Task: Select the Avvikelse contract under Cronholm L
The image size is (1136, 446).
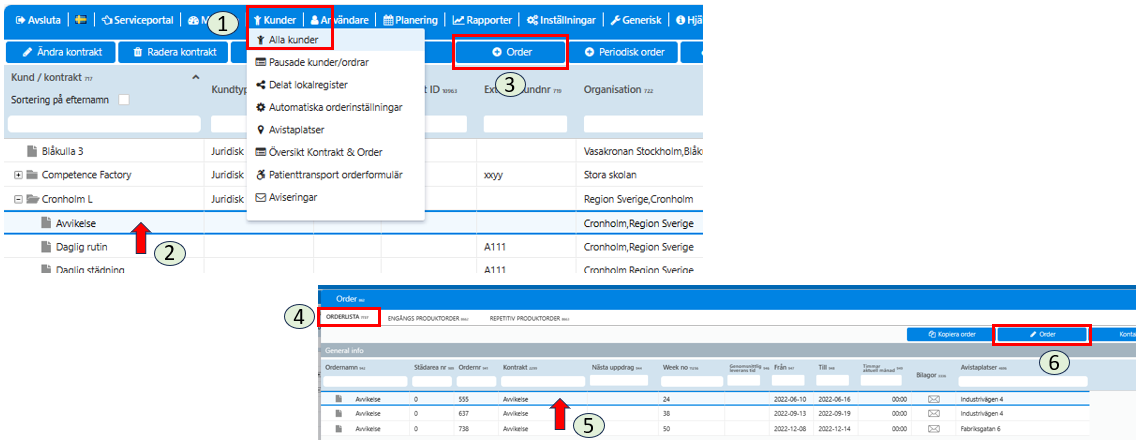Action: pos(353,224)
